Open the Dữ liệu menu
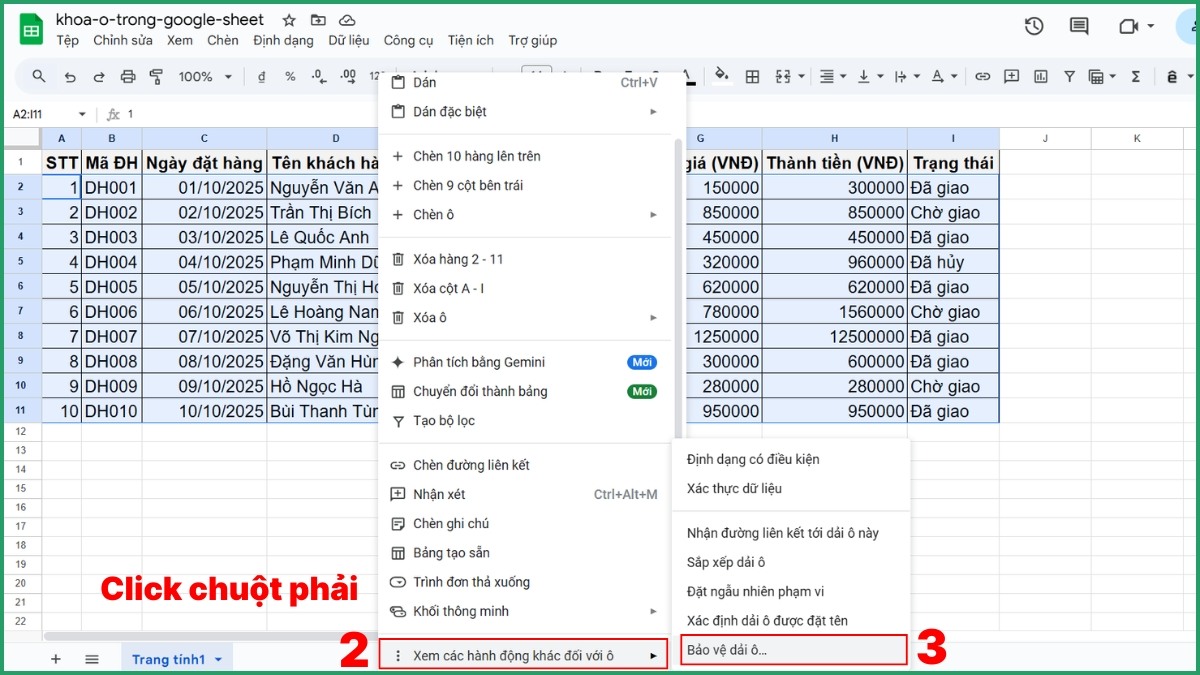The width and height of the screenshot is (1200, 675). point(348,41)
